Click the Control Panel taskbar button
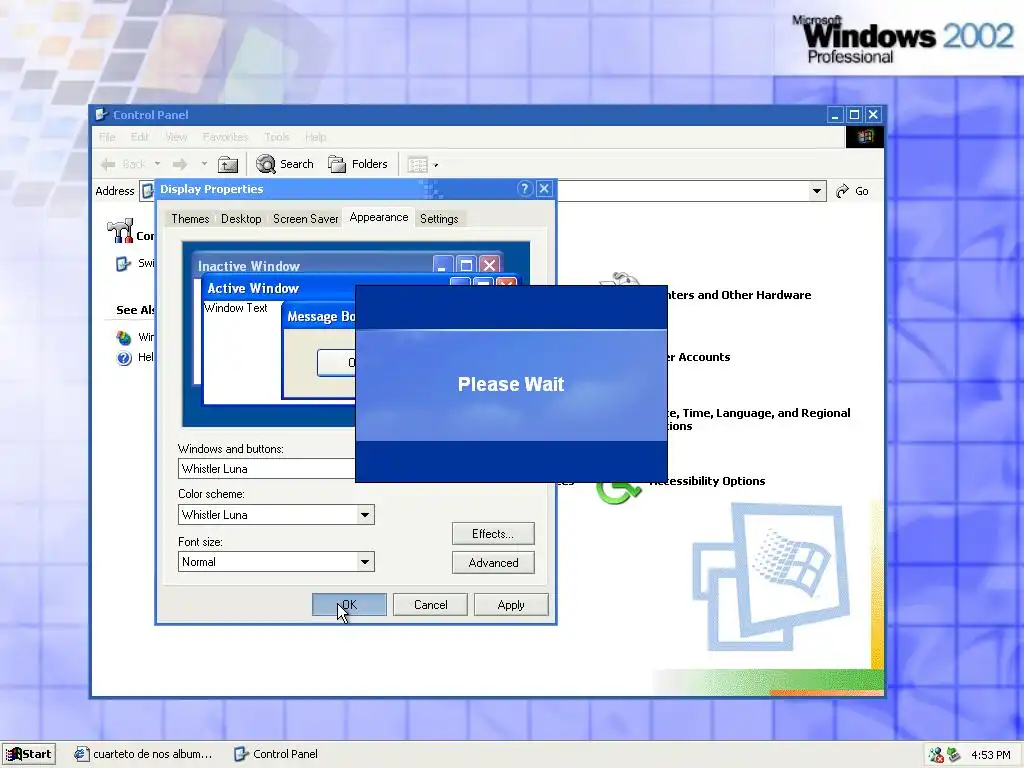The image size is (1024, 768). coord(276,754)
